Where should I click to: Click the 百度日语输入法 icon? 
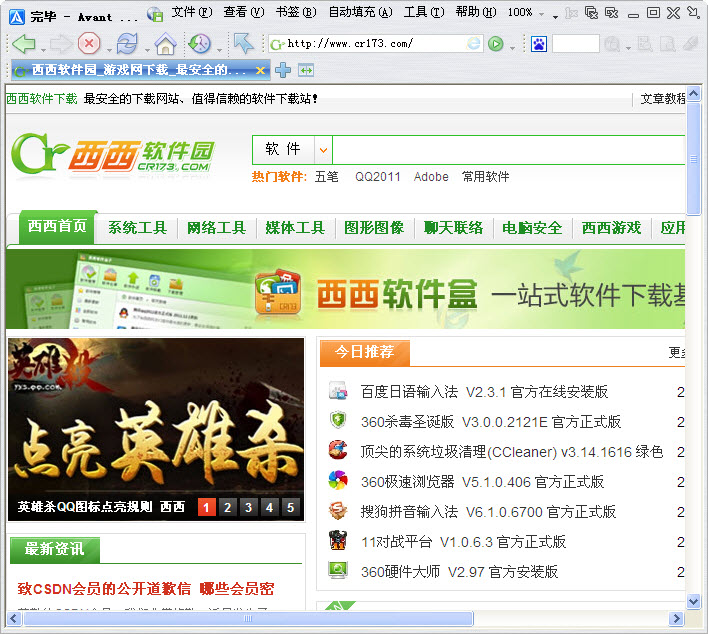[x=338, y=390]
